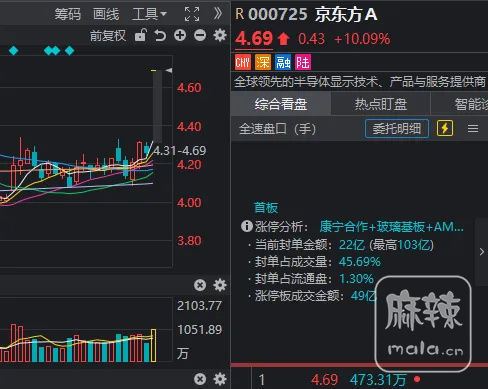Click the +10.09% change percentage
The image size is (488, 389).
click(362, 39)
